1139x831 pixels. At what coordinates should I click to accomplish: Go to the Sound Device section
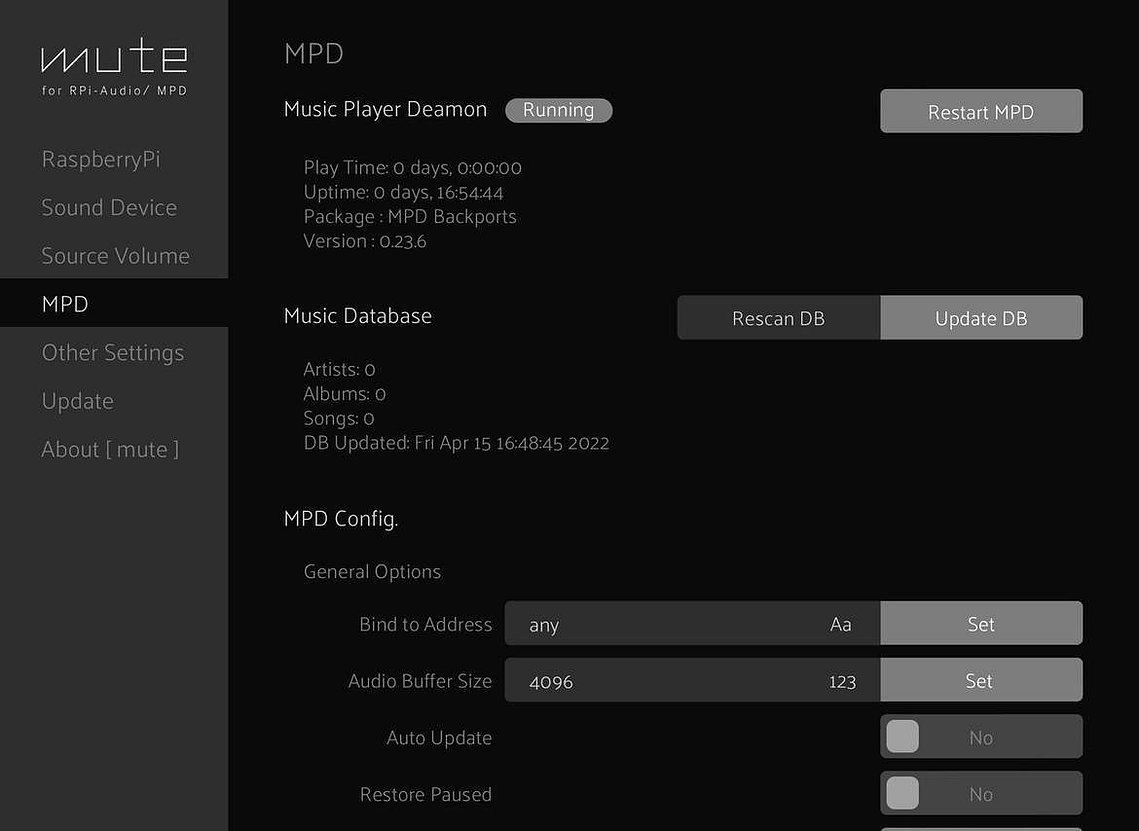pyautogui.click(x=109, y=207)
